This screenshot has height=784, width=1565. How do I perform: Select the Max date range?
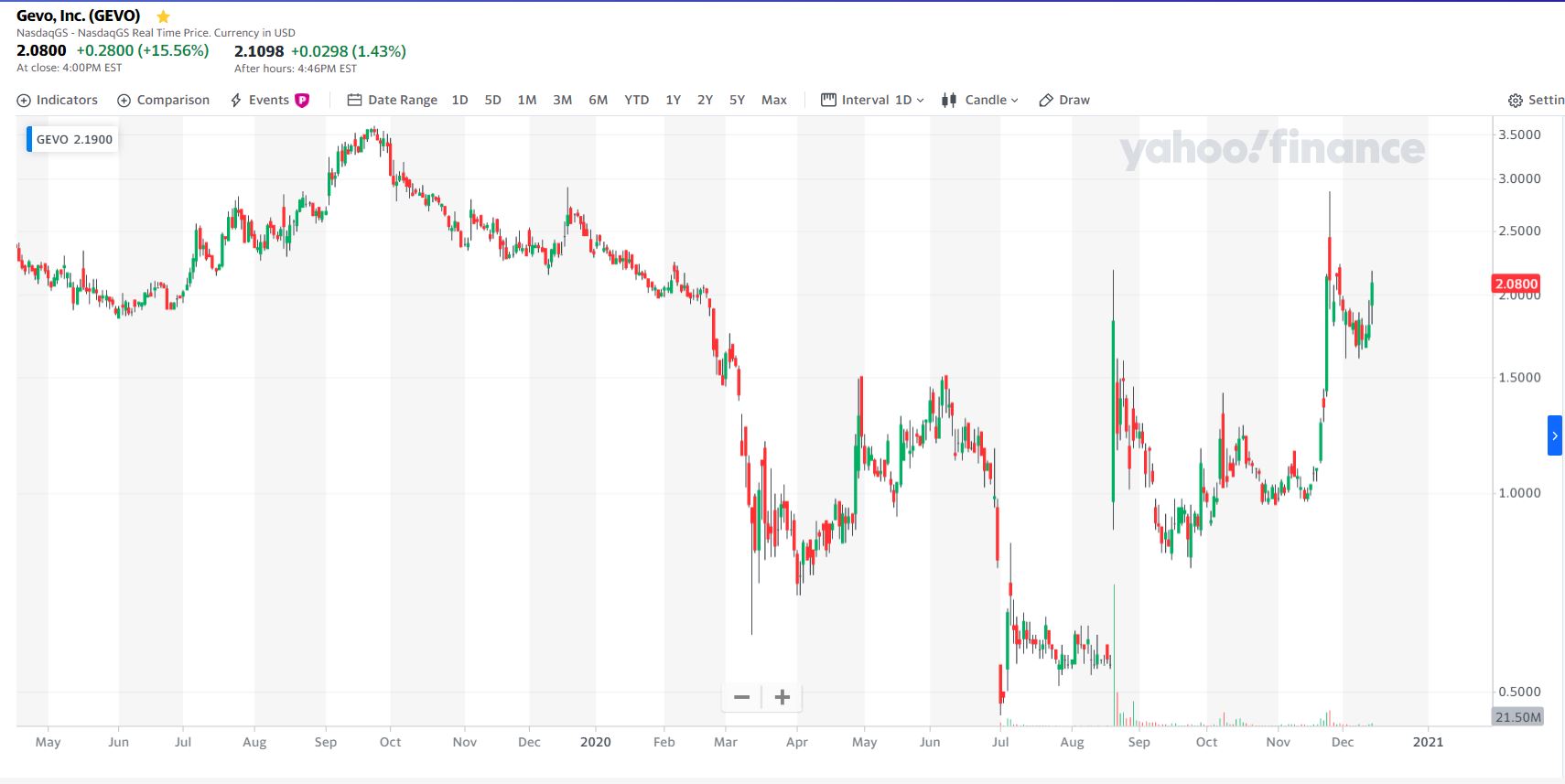click(x=773, y=101)
